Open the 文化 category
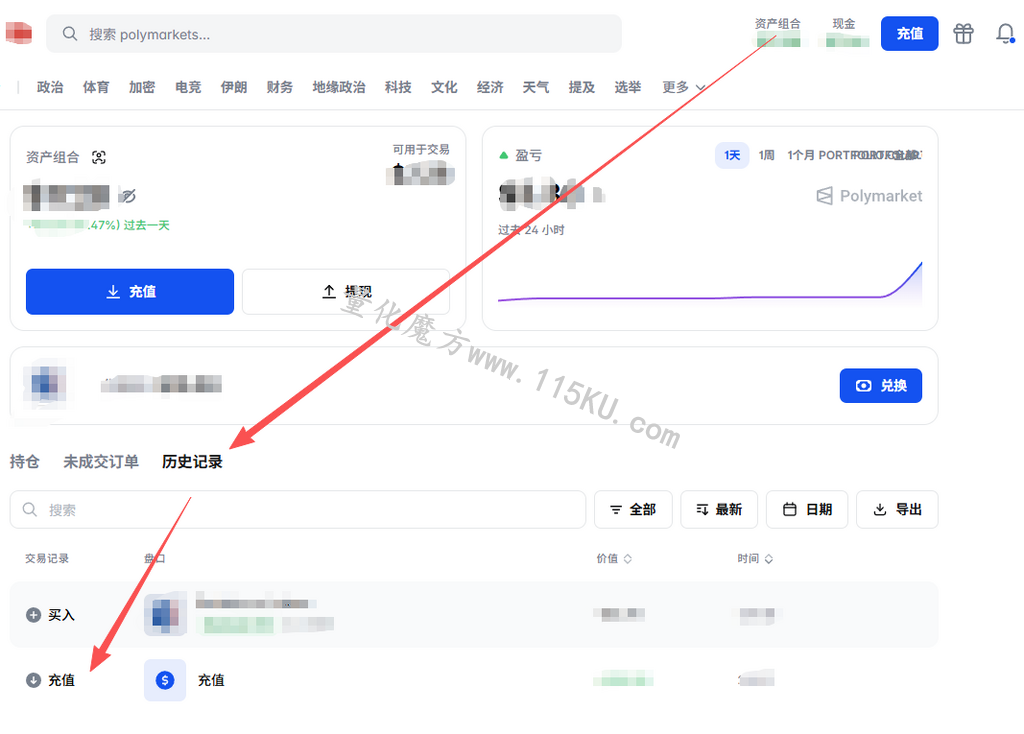Image resolution: width=1024 pixels, height=734 pixels. pyautogui.click(x=444, y=88)
